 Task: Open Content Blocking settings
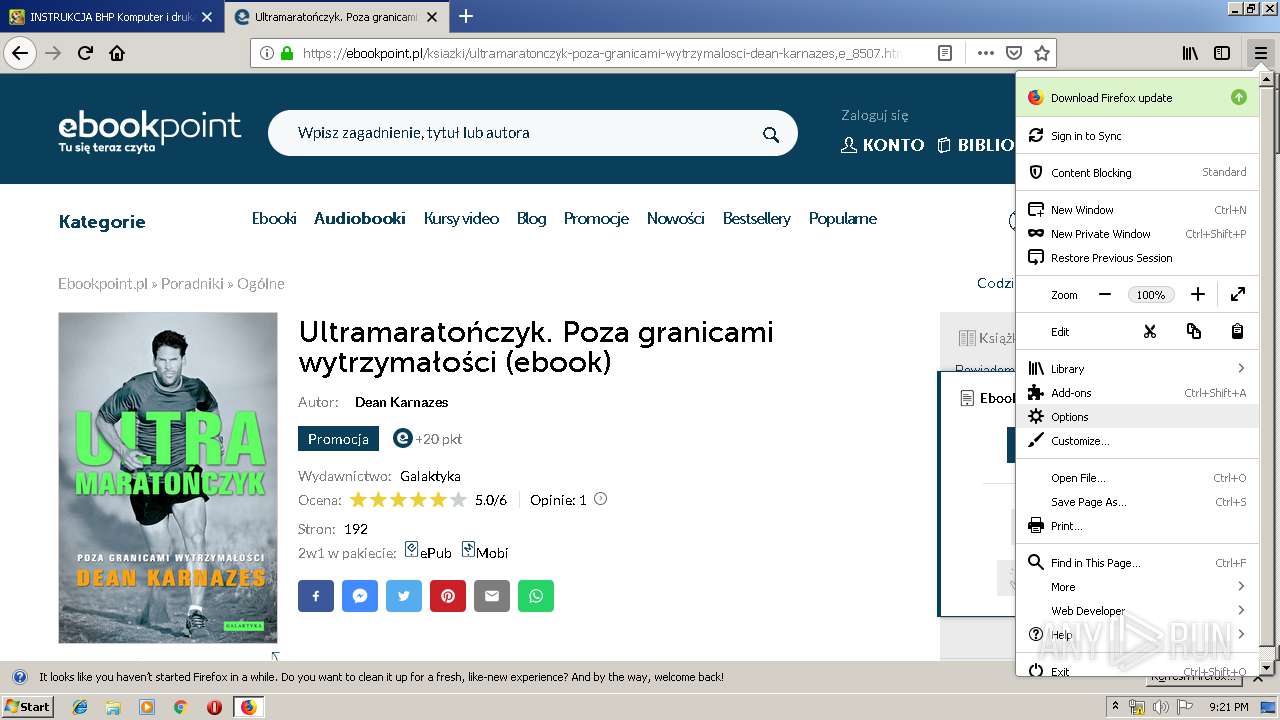1137,172
